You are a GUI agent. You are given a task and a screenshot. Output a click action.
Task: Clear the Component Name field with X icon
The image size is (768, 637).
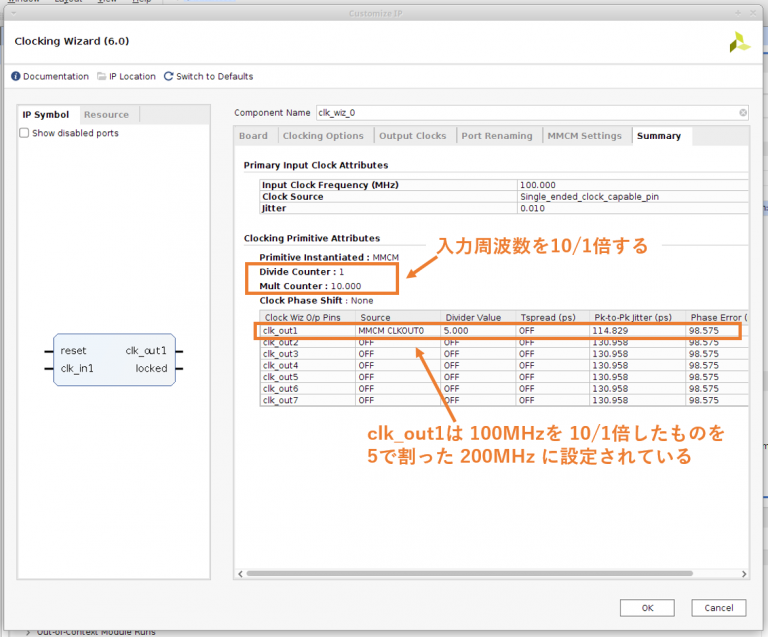(743, 113)
